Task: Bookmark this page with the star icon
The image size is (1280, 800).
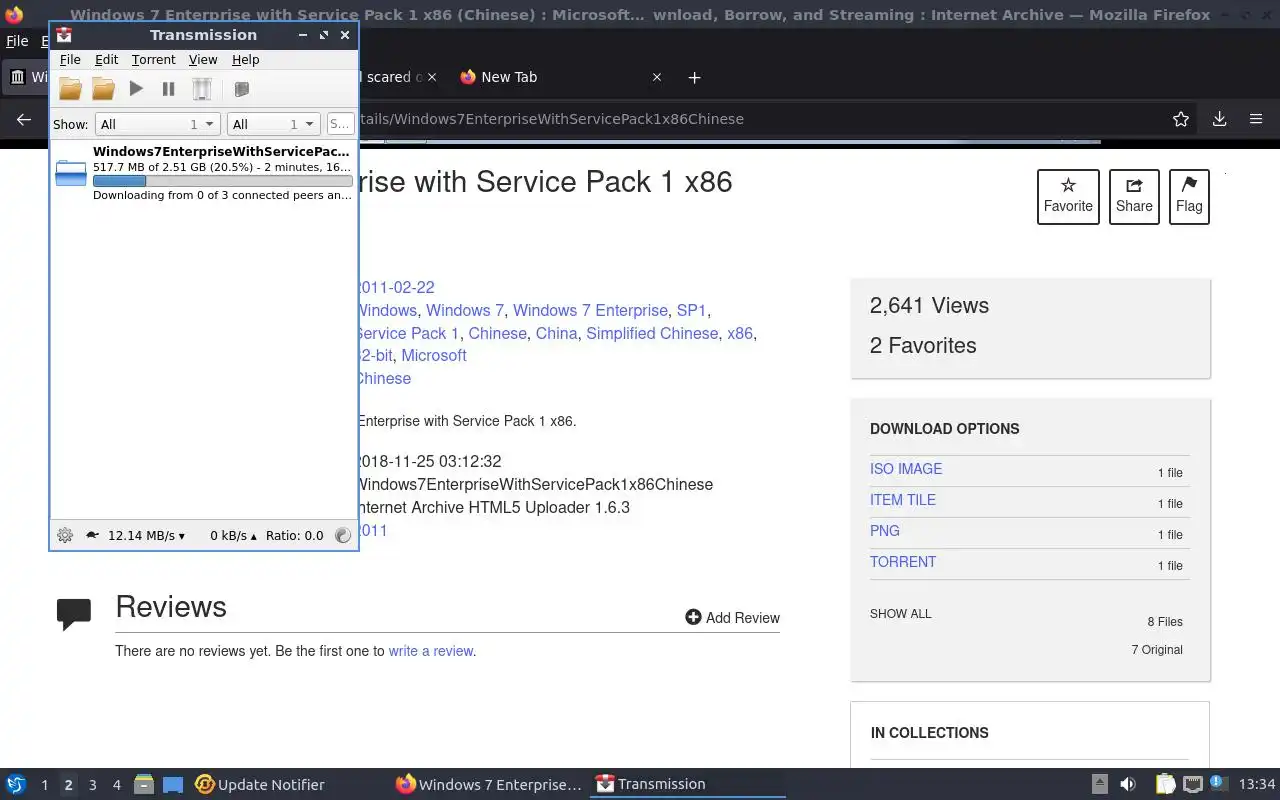Action: 1181,119
